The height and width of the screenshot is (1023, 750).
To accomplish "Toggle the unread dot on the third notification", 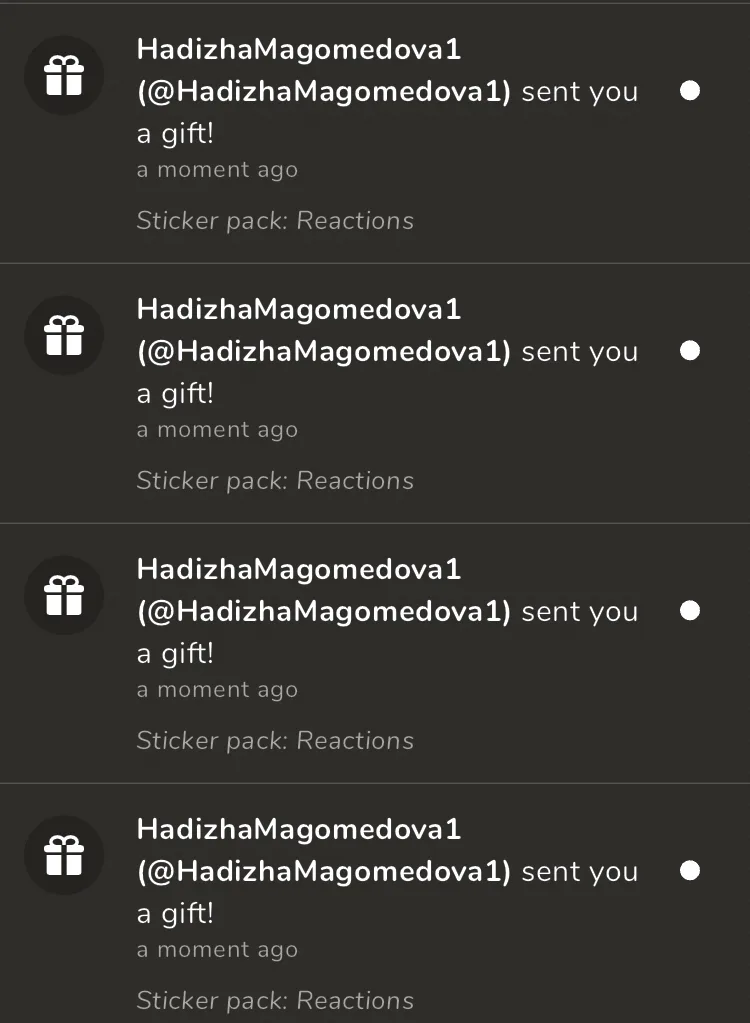I will (690, 611).
